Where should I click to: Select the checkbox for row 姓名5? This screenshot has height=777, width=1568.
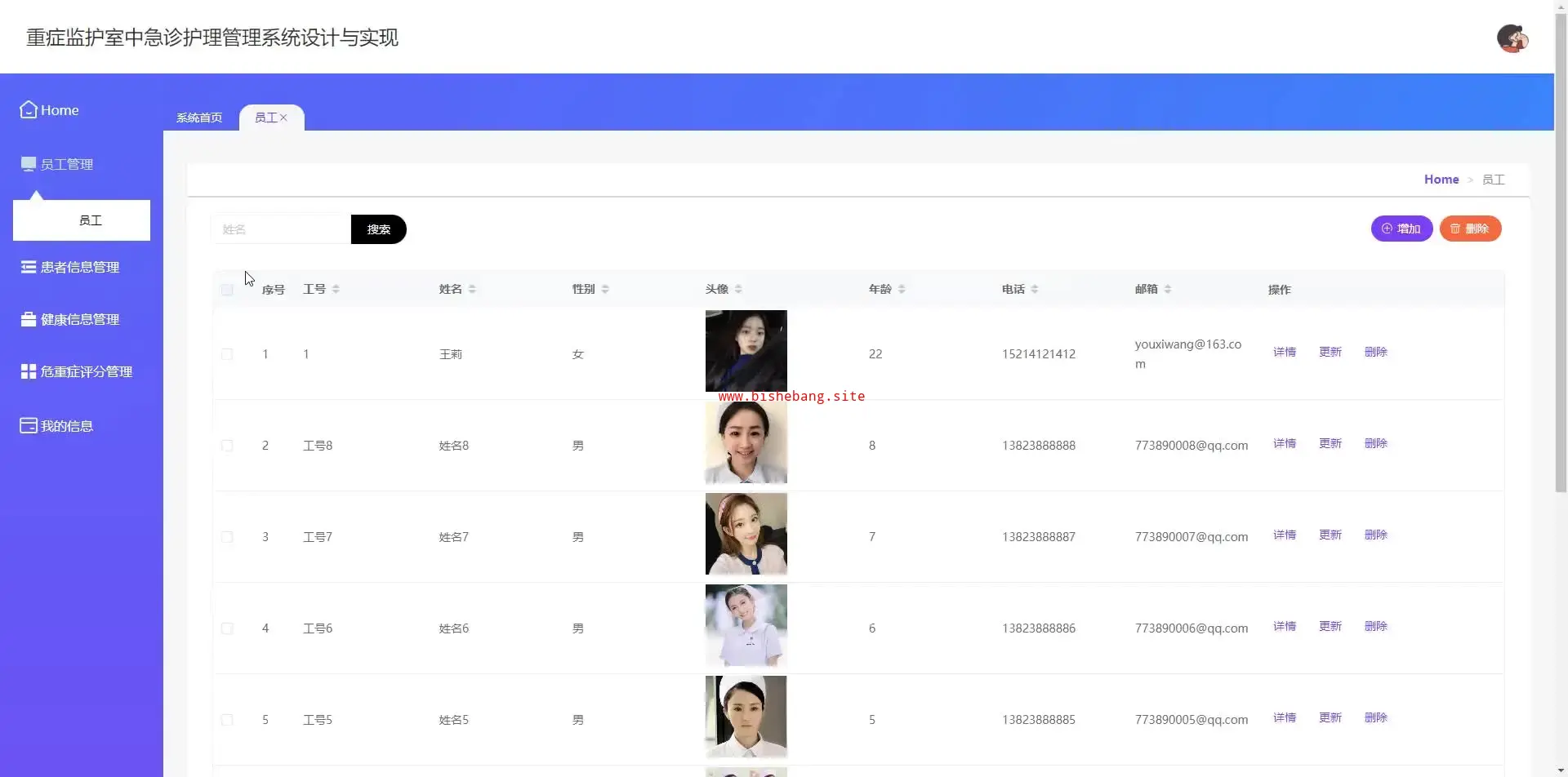227,720
